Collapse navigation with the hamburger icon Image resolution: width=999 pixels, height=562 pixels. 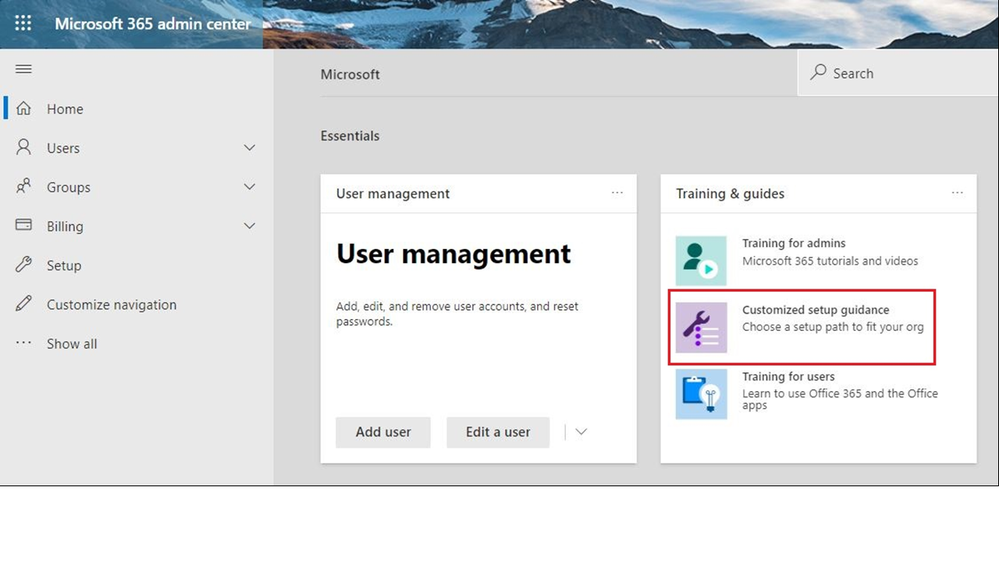pyautogui.click(x=24, y=69)
